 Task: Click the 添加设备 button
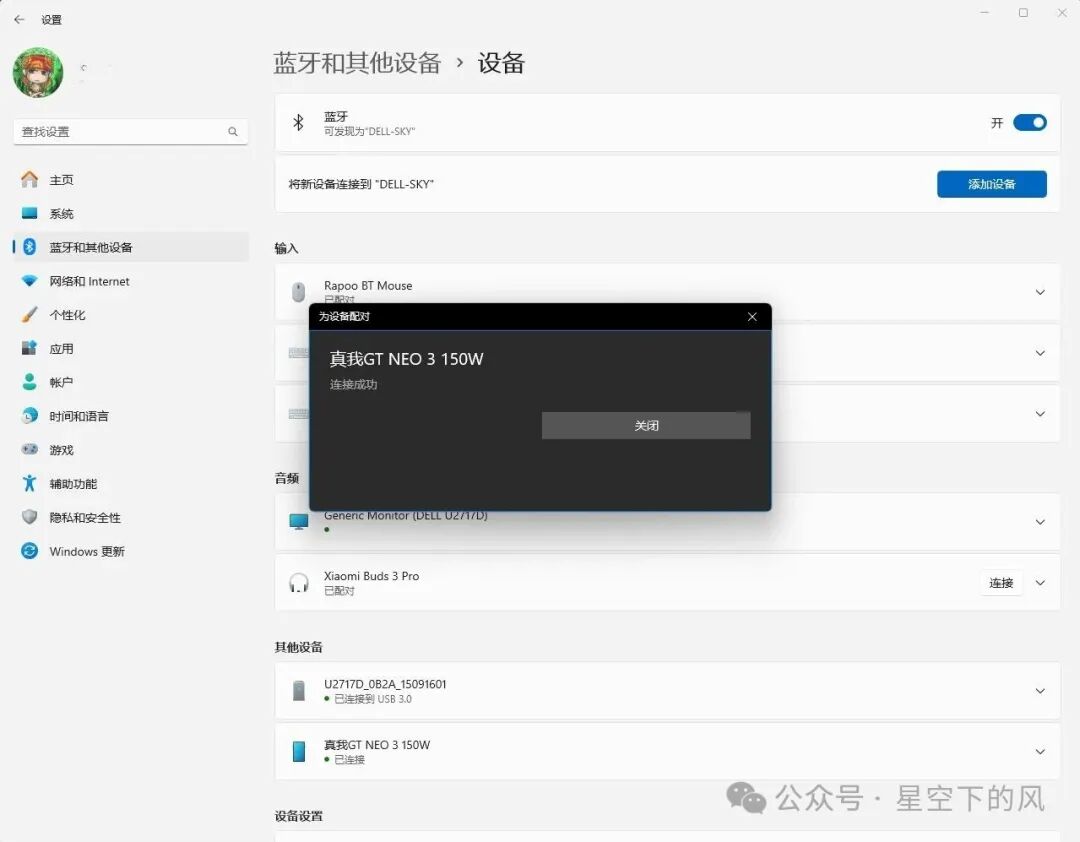click(x=992, y=184)
